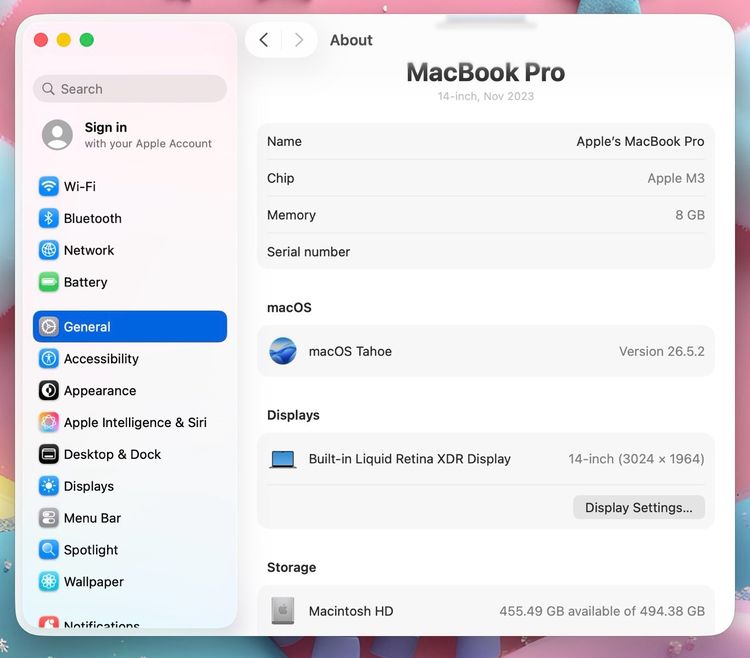Image resolution: width=750 pixels, height=658 pixels.
Task: Click the Wallpaper flower icon
Action: pos(48,581)
